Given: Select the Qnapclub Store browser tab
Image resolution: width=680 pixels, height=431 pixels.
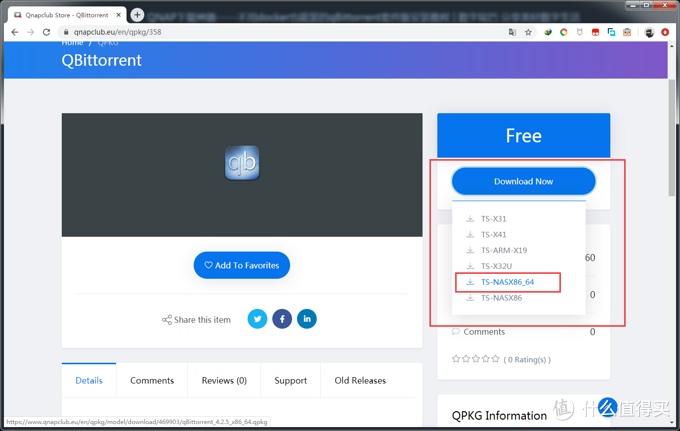Looking at the screenshot, I should coord(67,15).
